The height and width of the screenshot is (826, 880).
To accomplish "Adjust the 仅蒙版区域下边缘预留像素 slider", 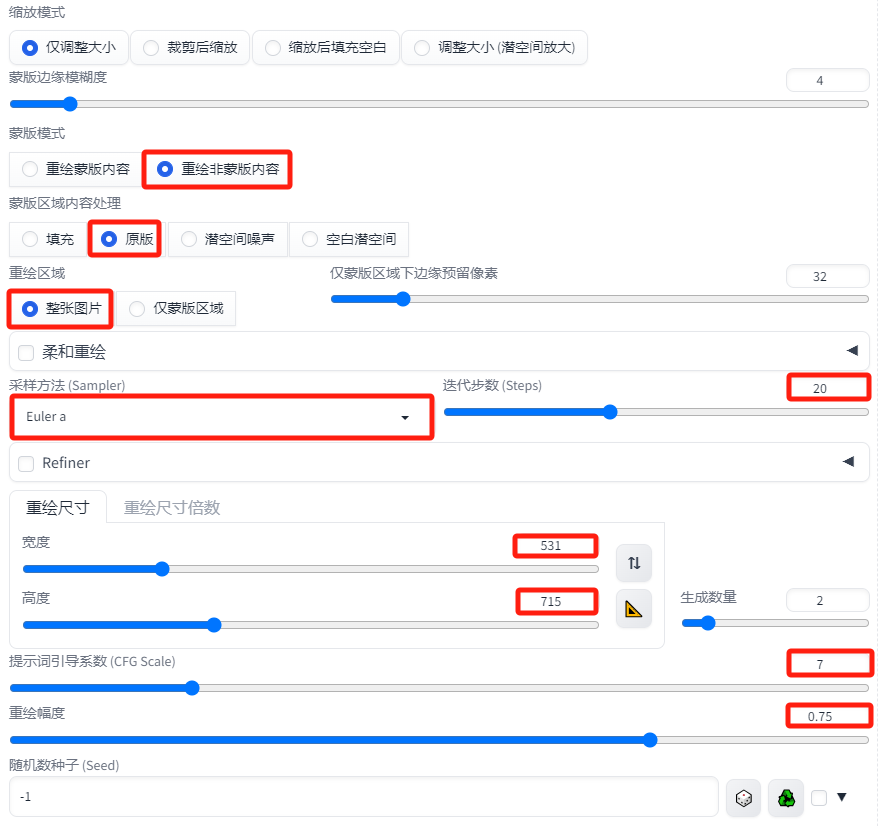I will 599,299.
